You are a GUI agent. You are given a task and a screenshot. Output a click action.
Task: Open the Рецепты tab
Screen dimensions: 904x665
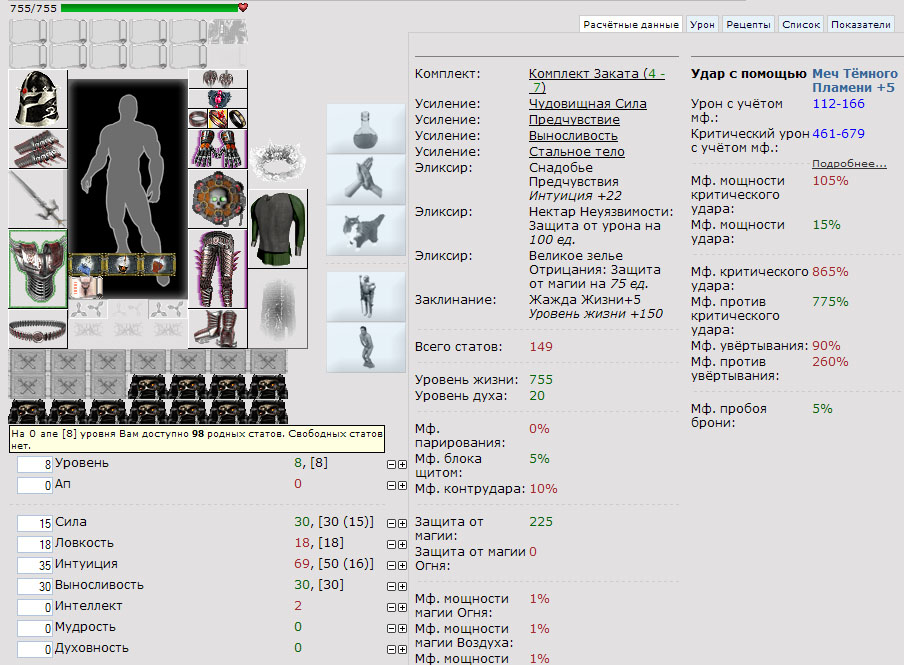click(748, 24)
